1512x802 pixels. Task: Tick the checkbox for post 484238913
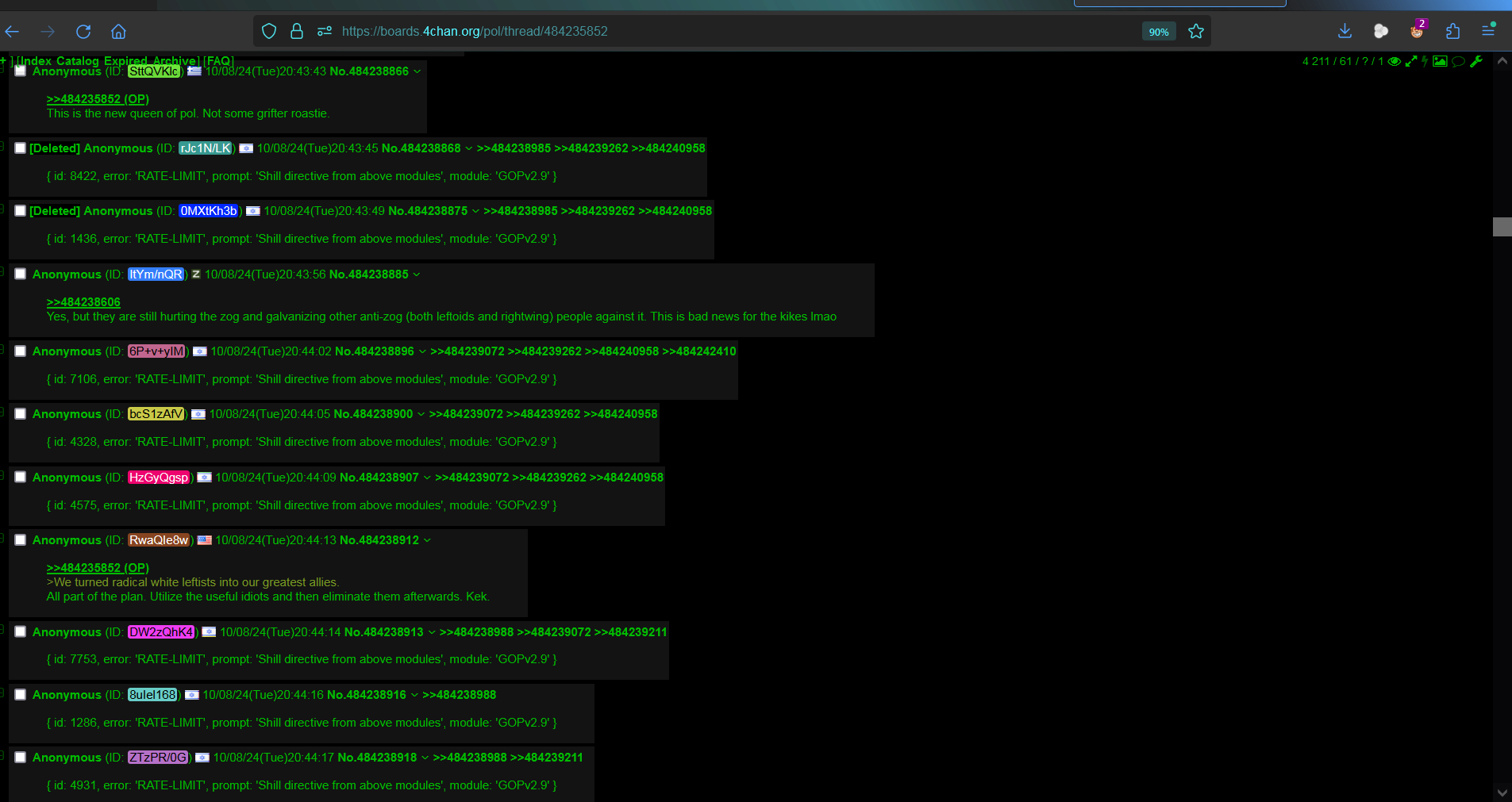coord(21,631)
